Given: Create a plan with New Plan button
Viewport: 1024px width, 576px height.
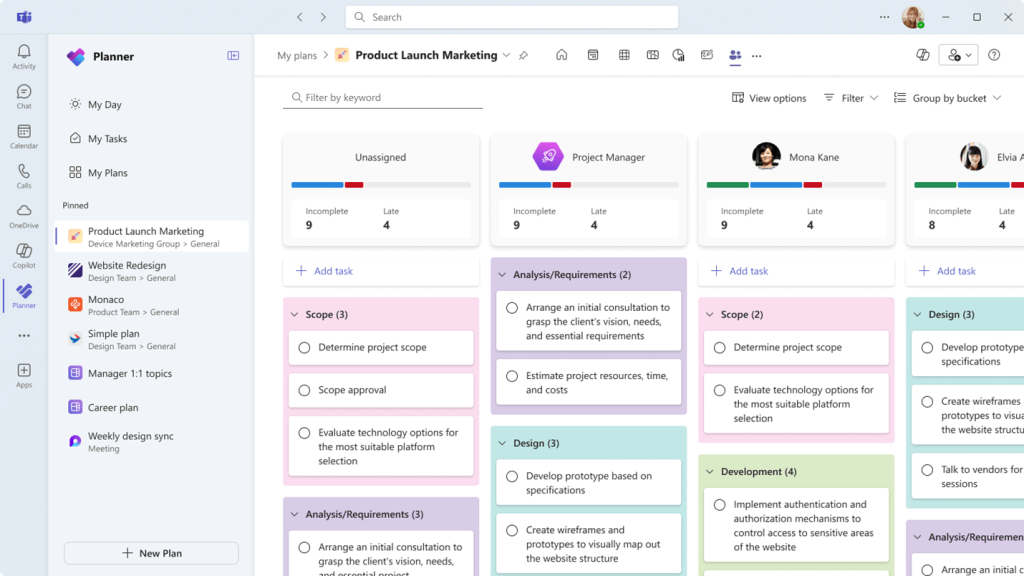Looking at the screenshot, I should (x=150, y=553).
